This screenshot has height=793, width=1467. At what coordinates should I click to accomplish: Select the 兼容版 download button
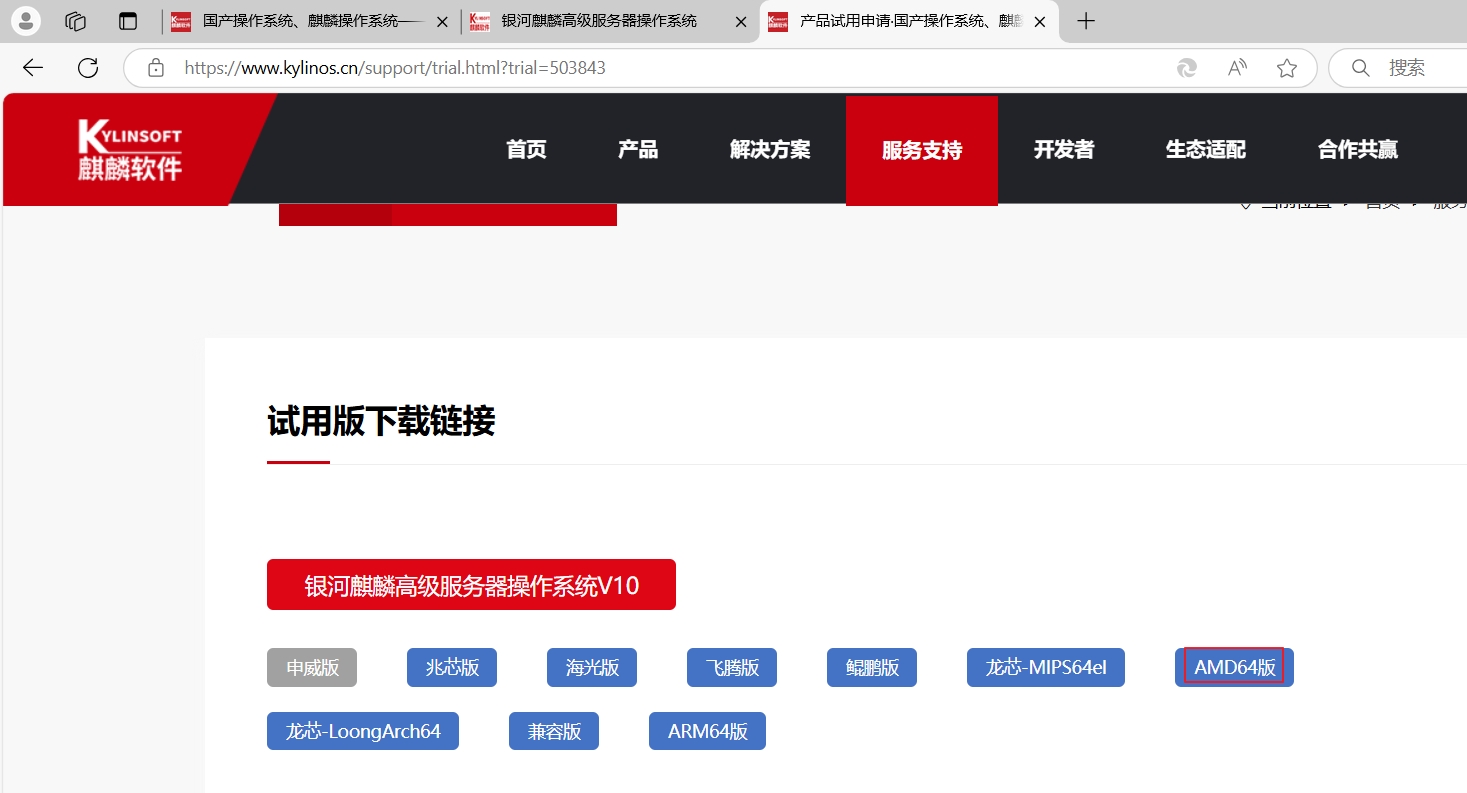click(554, 731)
